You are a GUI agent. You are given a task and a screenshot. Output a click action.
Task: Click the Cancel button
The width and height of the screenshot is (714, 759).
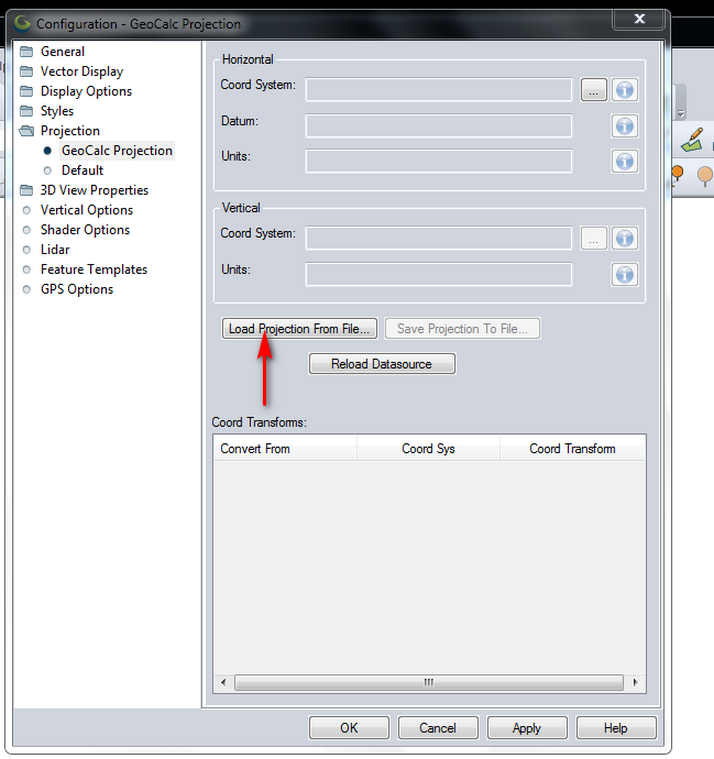(x=438, y=728)
